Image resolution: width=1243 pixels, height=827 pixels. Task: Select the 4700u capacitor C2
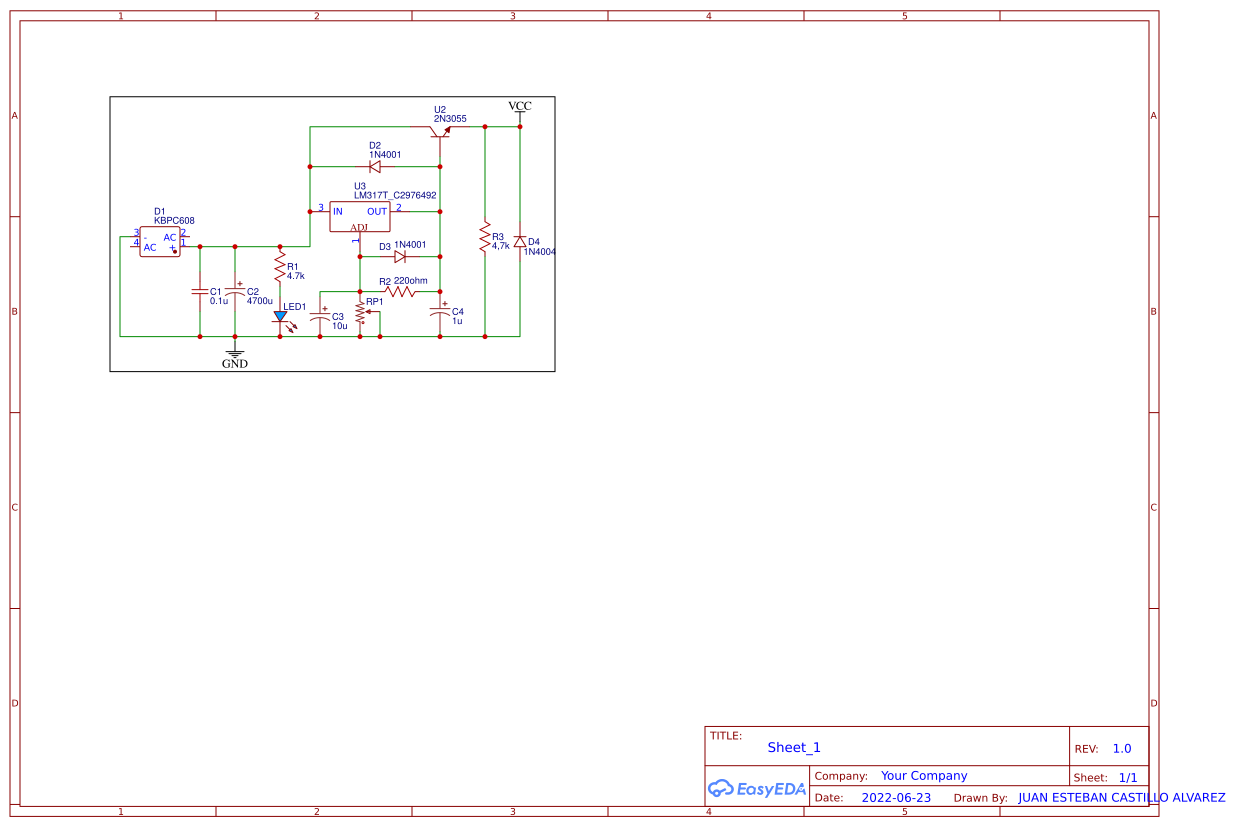click(x=235, y=290)
